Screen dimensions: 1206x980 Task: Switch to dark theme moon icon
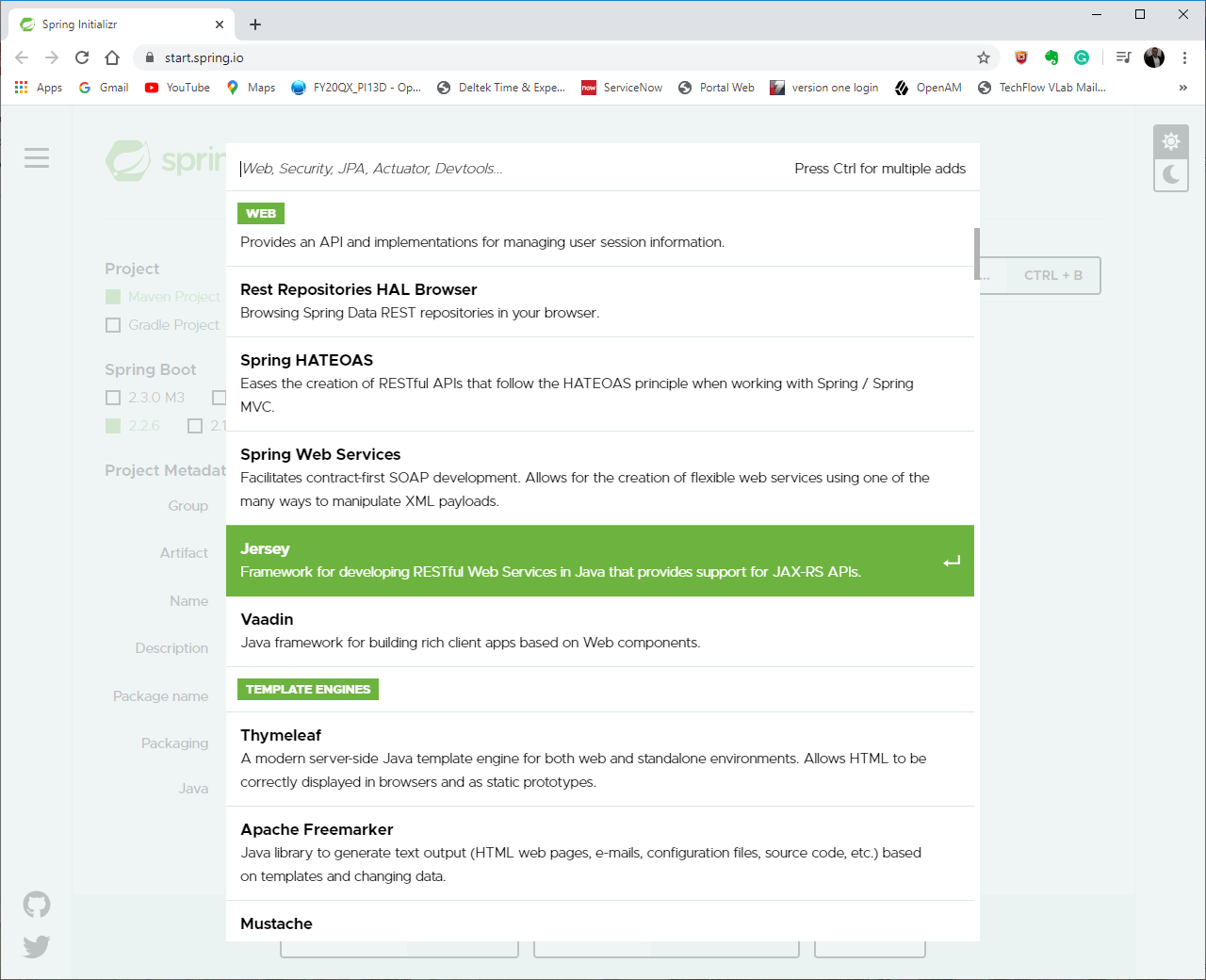1171,174
